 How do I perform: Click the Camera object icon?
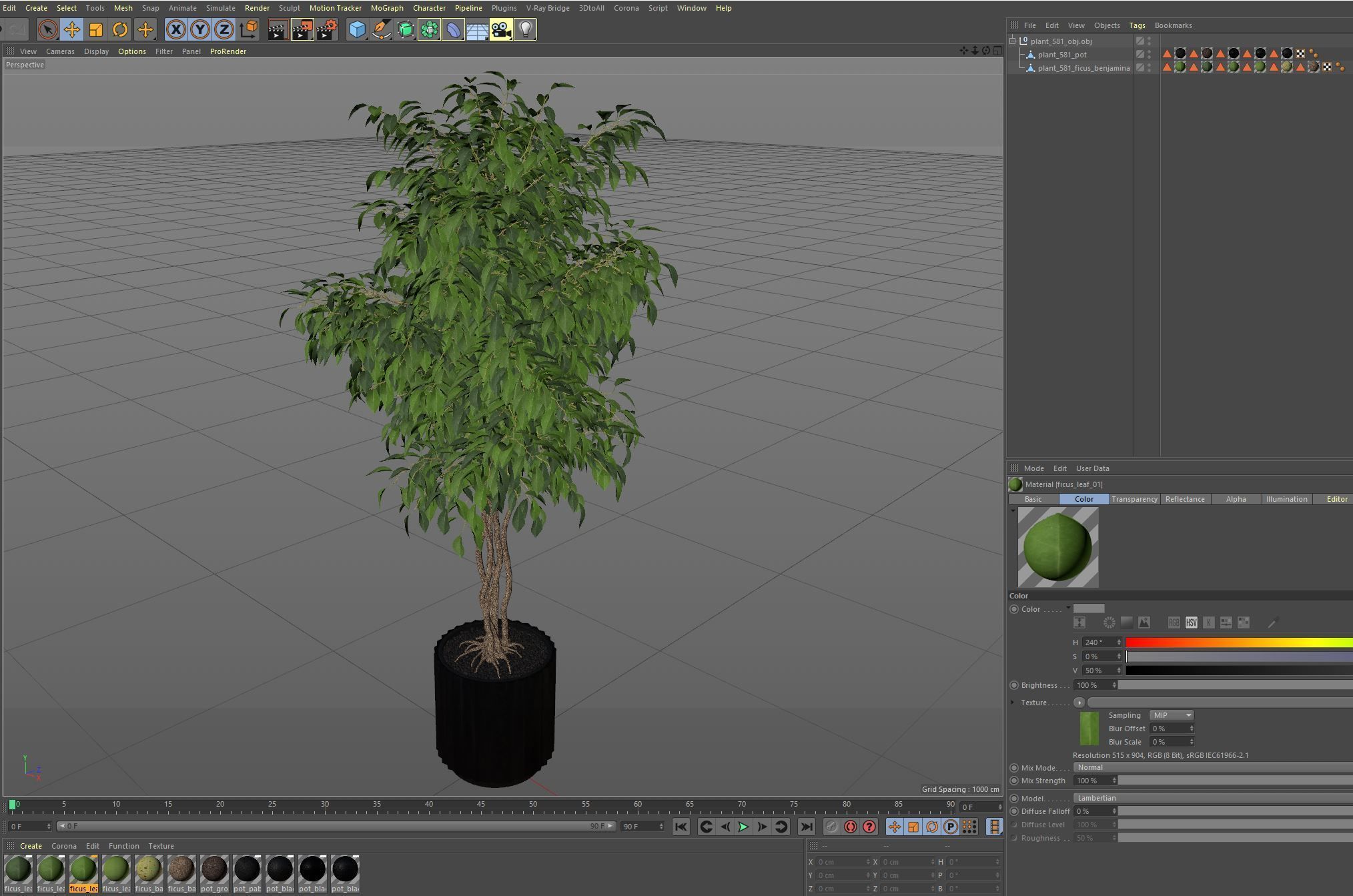coord(501,29)
